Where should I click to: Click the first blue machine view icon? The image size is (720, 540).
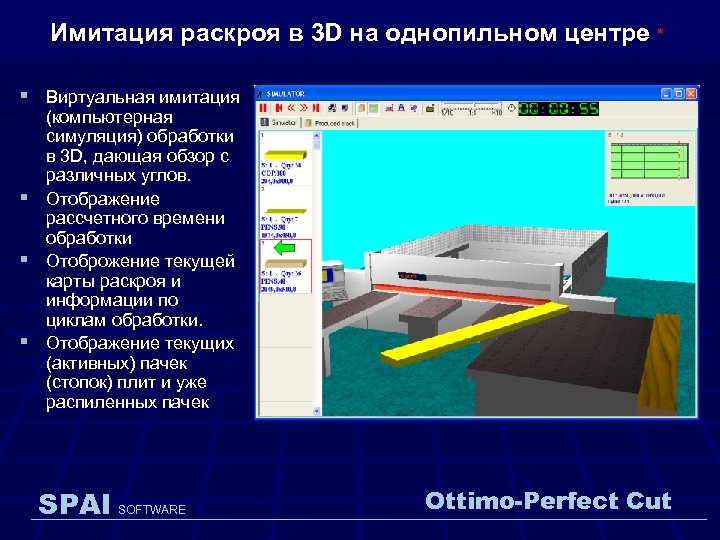[332, 108]
